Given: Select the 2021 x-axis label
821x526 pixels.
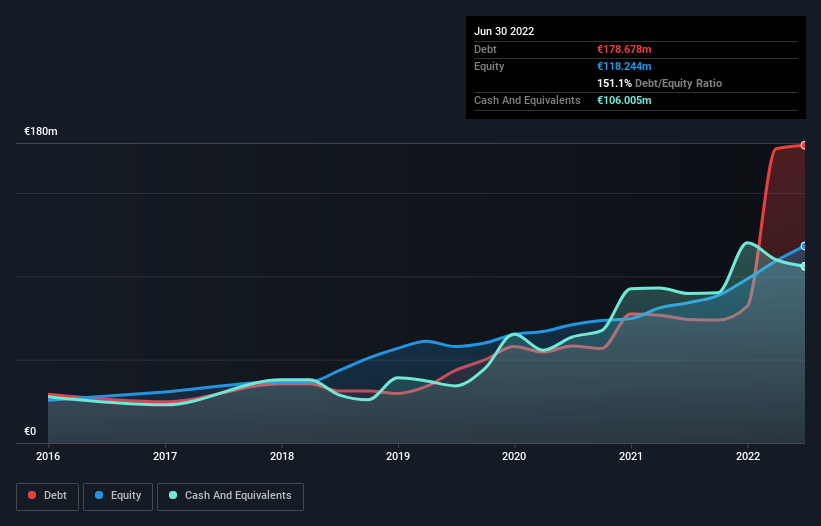Looking at the screenshot, I should (x=631, y=456).
